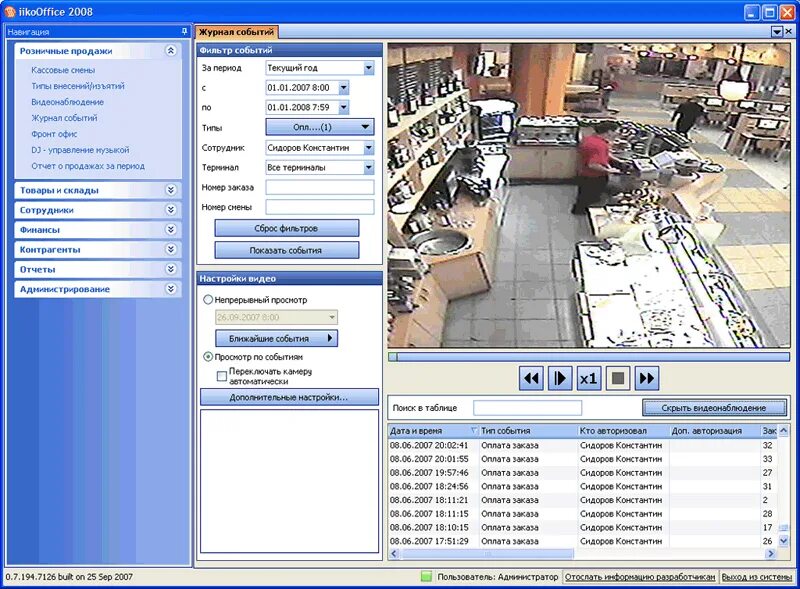Click the video progress slider bar

tap(589, 357)
